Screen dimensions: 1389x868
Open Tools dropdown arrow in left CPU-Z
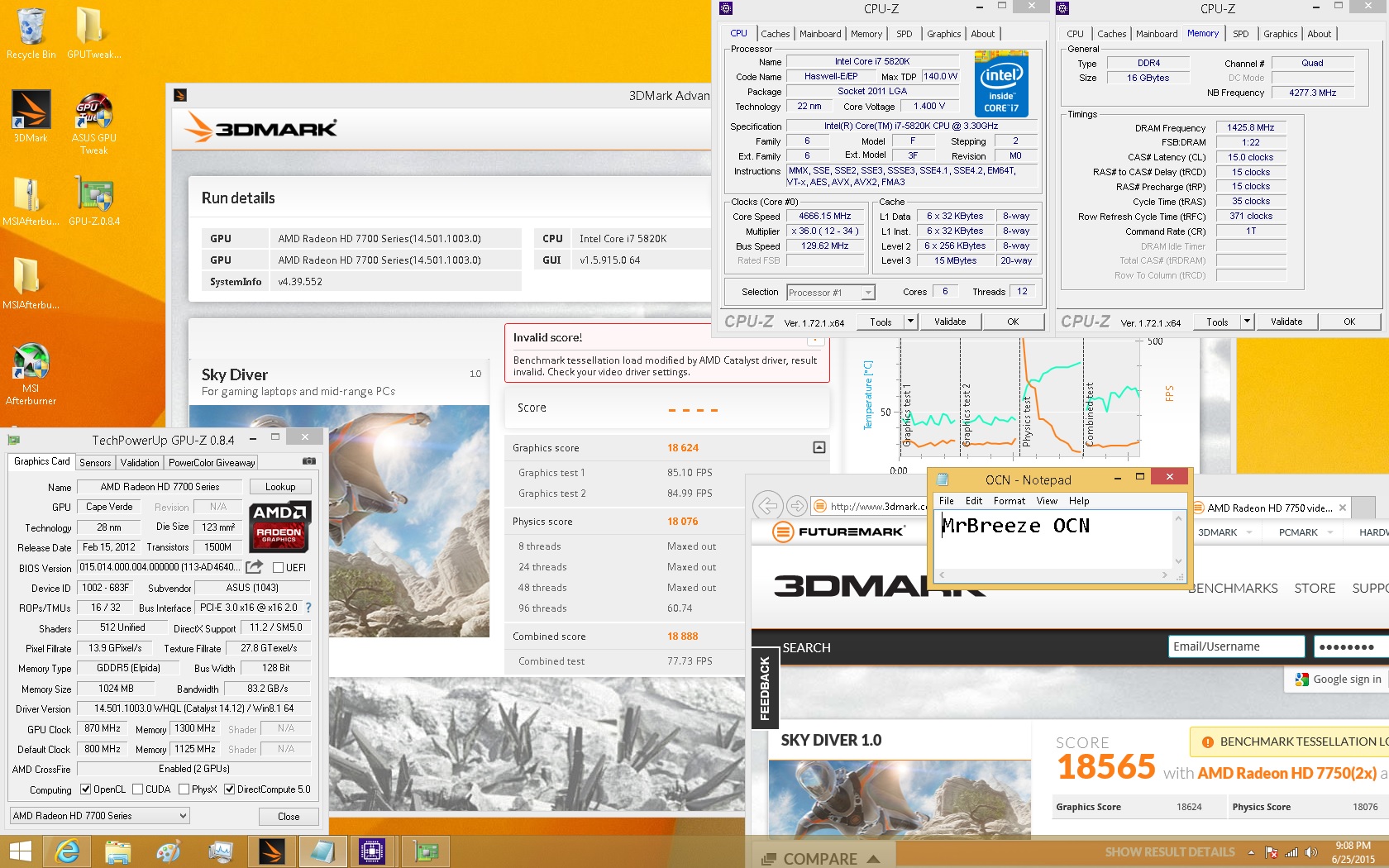[910, 322]
